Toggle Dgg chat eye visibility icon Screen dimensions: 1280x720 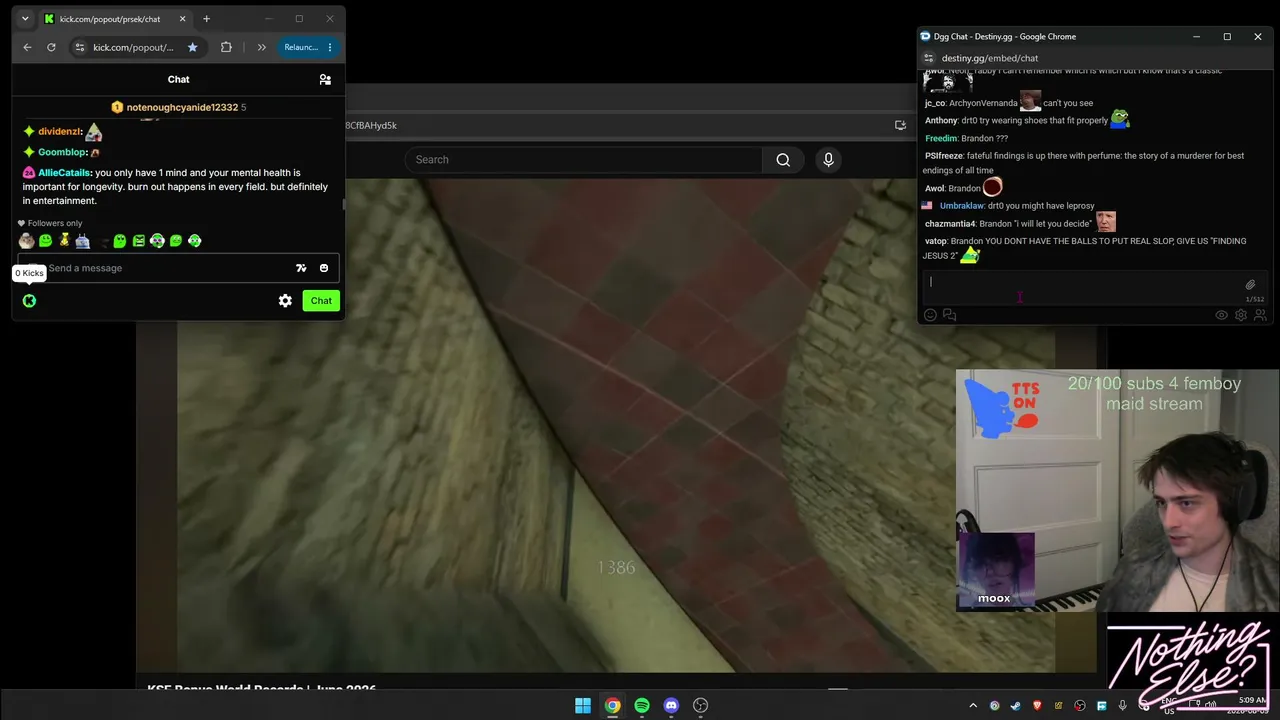(1221, 315)
